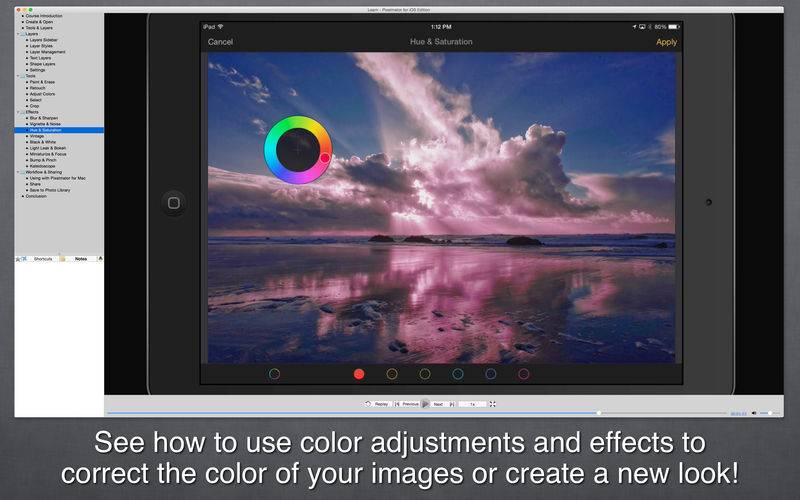Collapse the Effects section in outline
Viewport: 800px width, 500px height.
[18, 112]
